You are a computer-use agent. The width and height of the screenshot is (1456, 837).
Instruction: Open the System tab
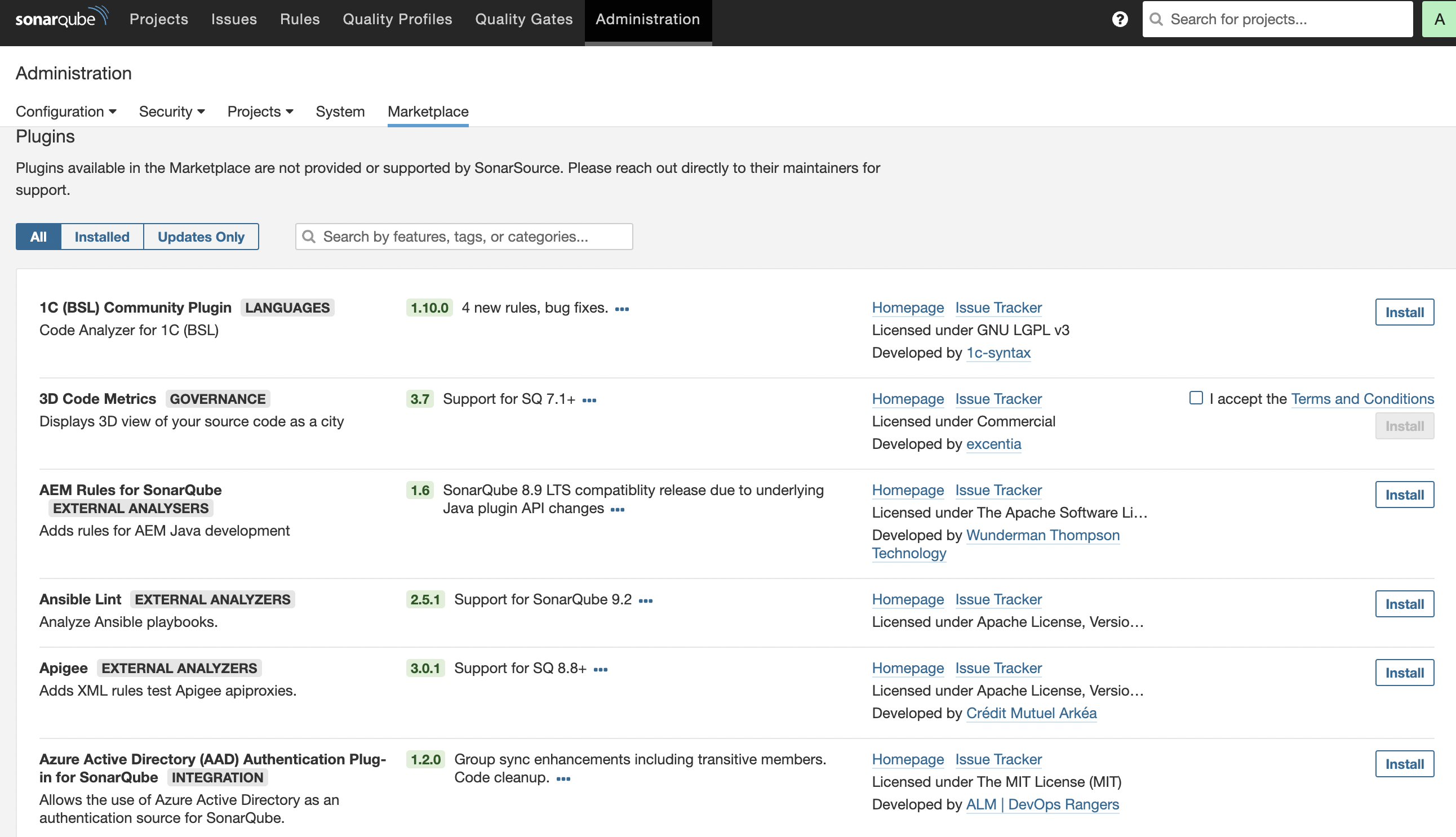point(340,112)
